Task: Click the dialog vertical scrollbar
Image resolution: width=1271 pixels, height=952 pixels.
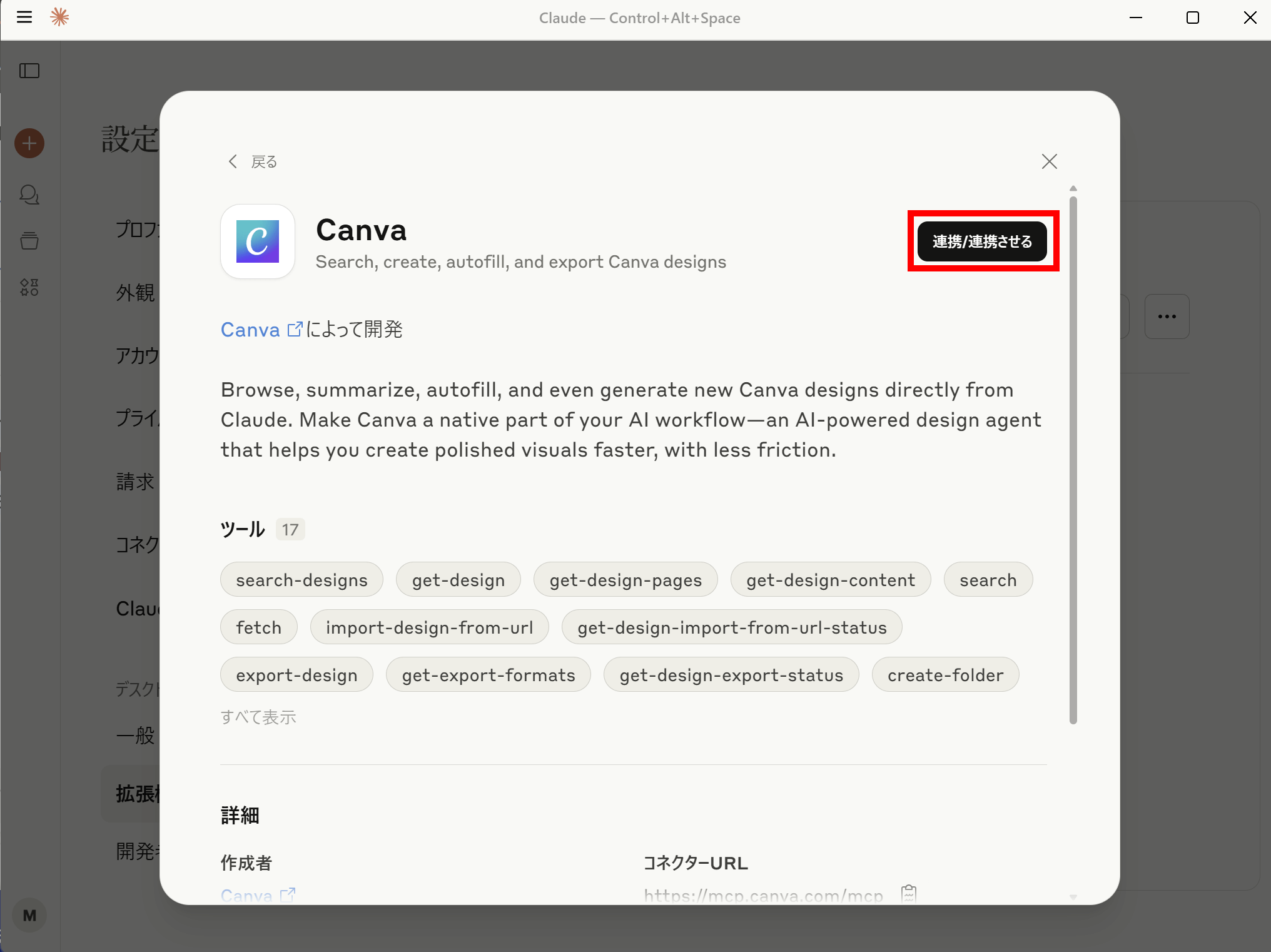Action: click(x=1073, y=460)
